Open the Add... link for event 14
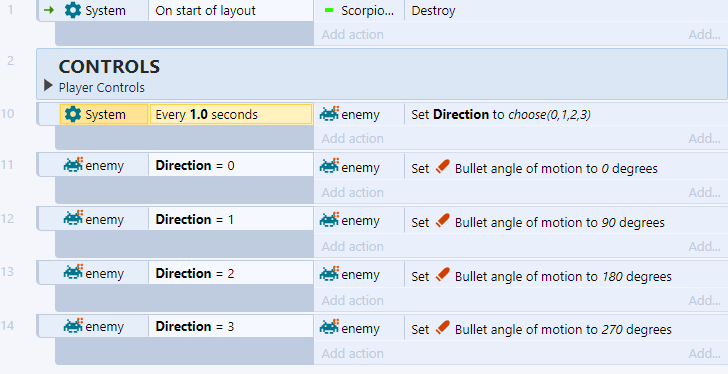The image size is (728, 374). pos(704,354)
